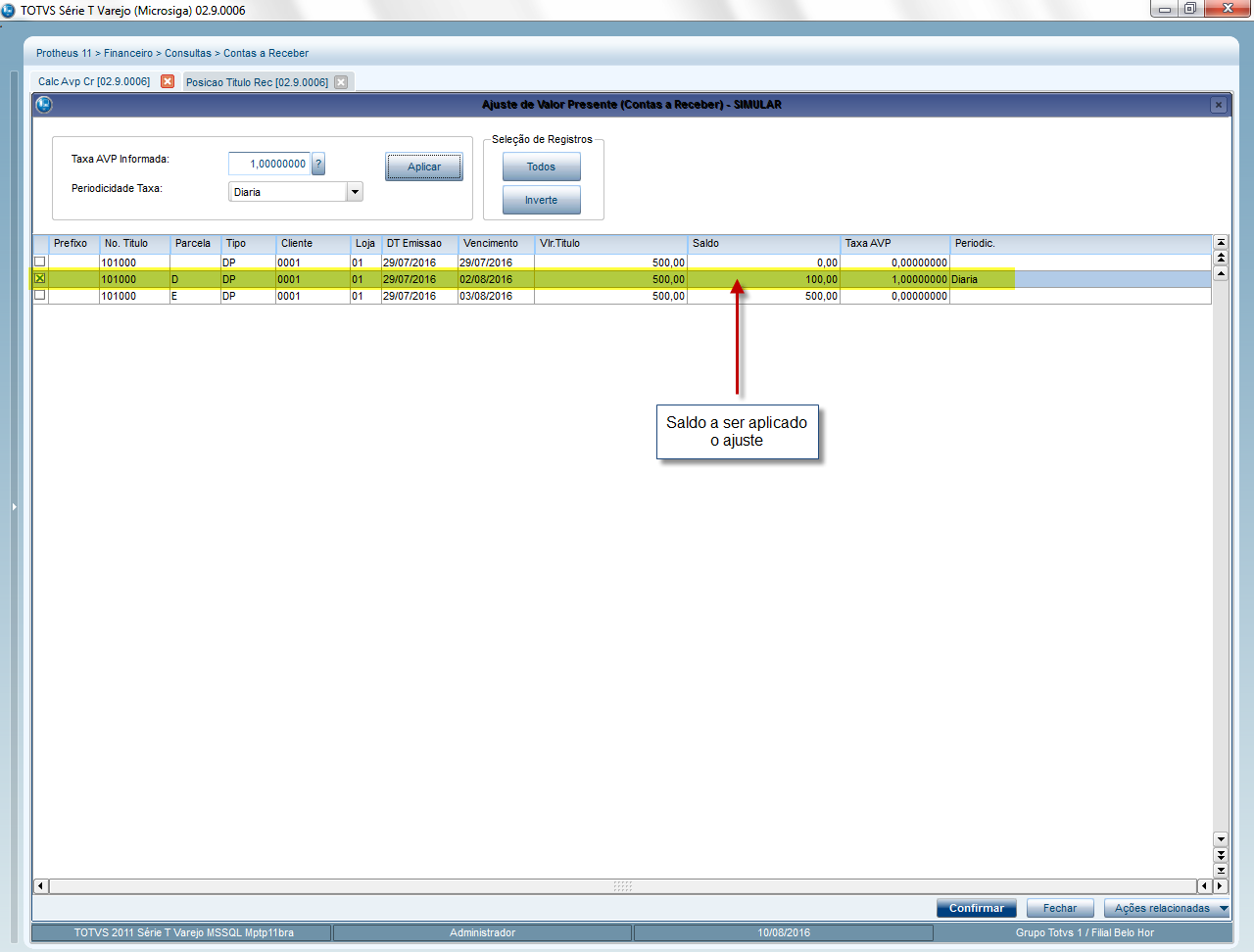The image size is (1254, 952).
Task: Click the Diaria cell in the Periodic. column
Action: (x=1081, y=279)
